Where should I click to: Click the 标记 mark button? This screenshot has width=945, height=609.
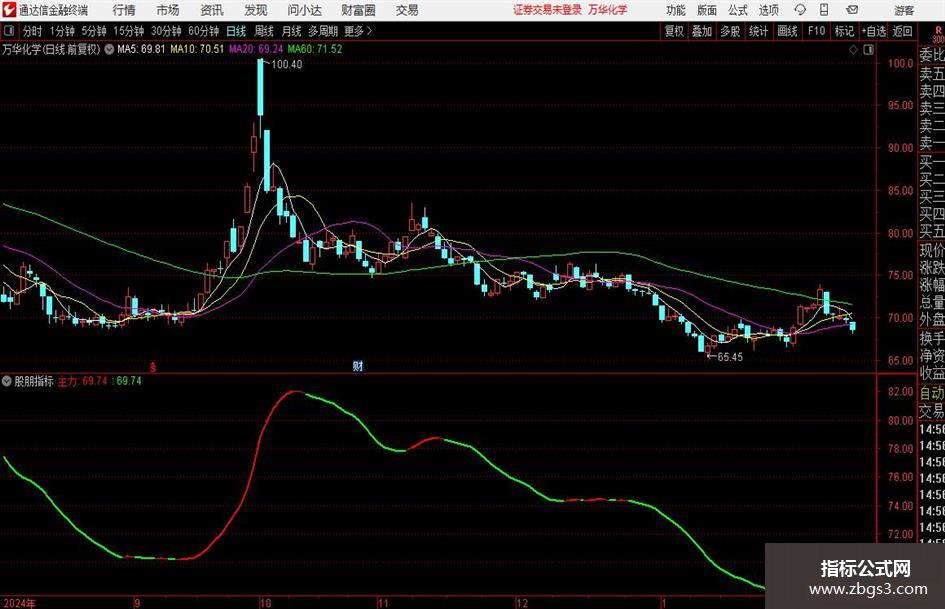point(844,31)
